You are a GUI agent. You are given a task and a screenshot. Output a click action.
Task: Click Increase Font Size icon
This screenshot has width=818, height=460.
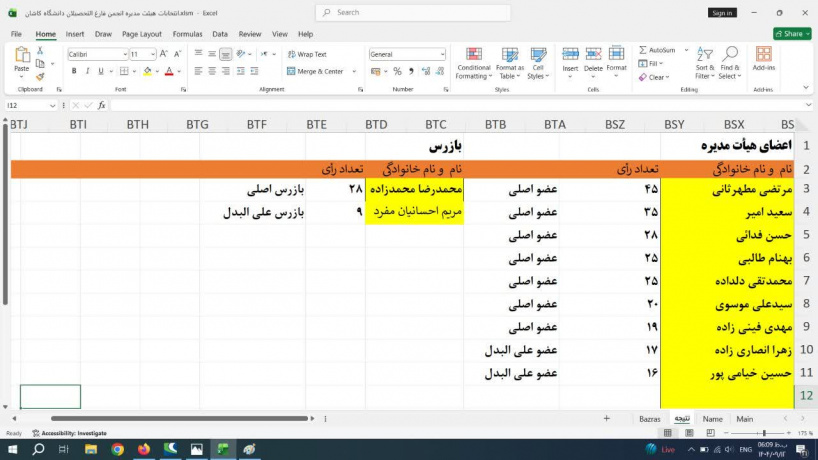tap(164, 54)
